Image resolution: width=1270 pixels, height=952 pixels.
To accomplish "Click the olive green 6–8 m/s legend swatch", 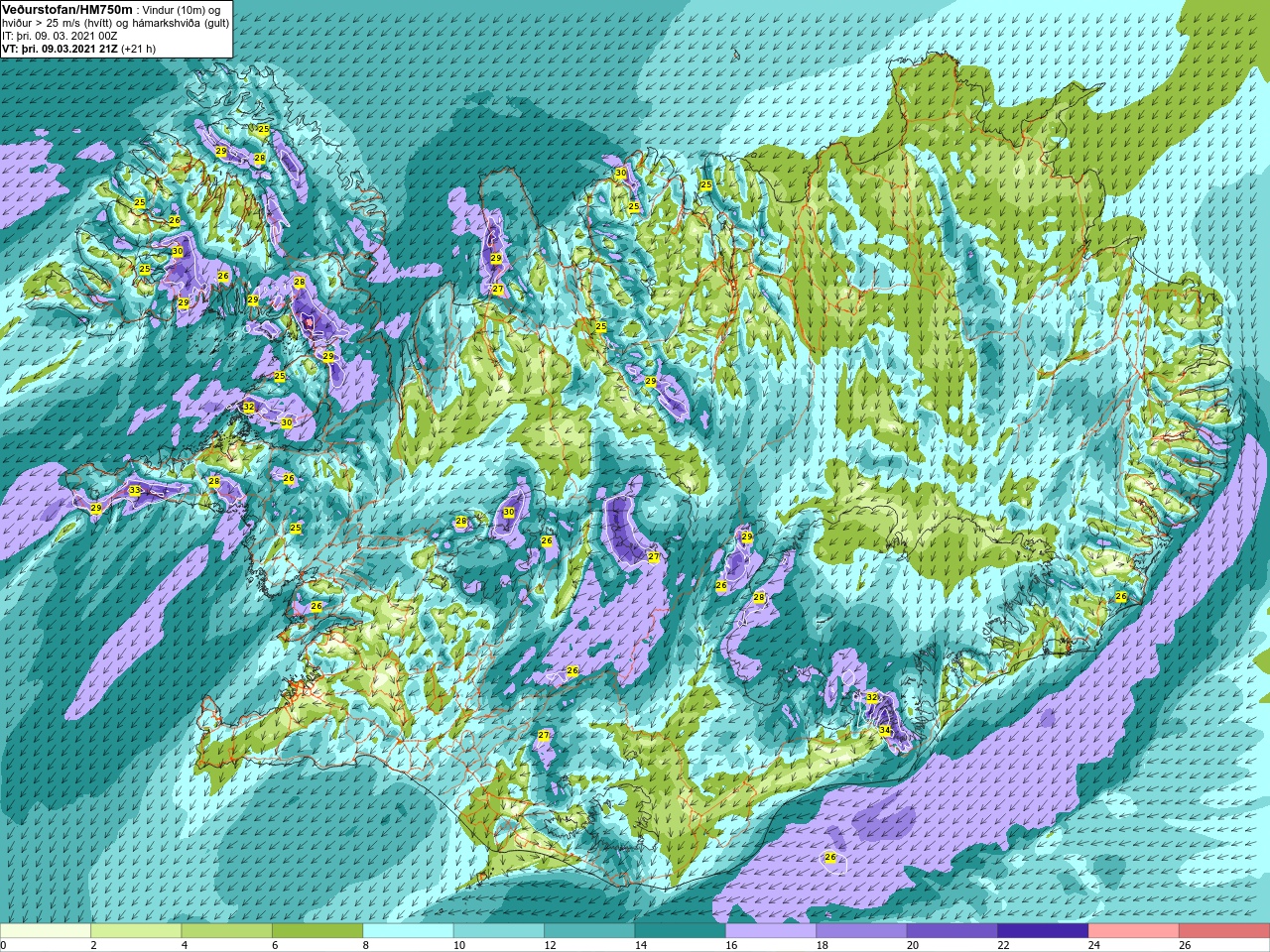I will click(317, 931).
